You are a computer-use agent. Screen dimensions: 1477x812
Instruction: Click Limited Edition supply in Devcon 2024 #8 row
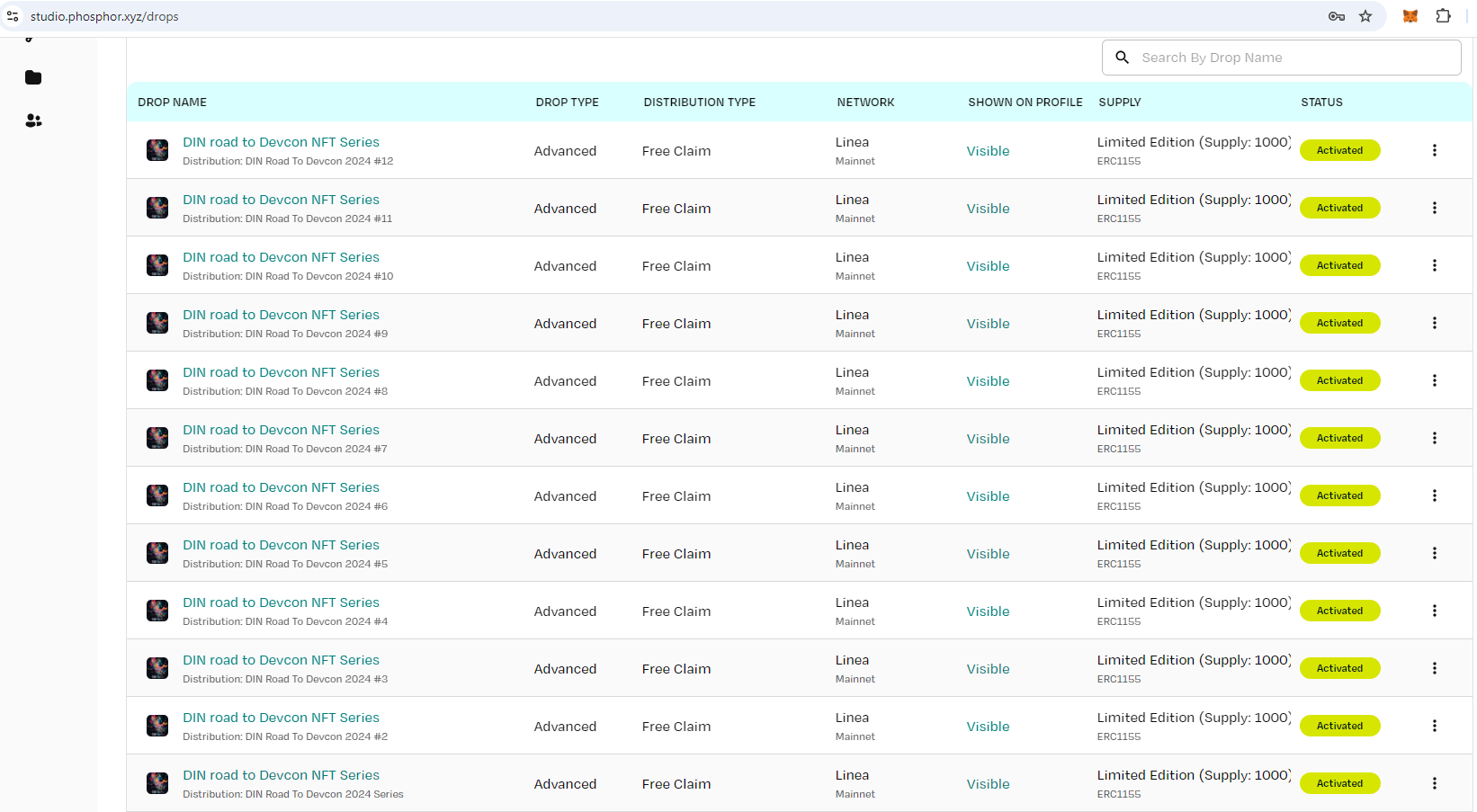tap(1194, 372)
